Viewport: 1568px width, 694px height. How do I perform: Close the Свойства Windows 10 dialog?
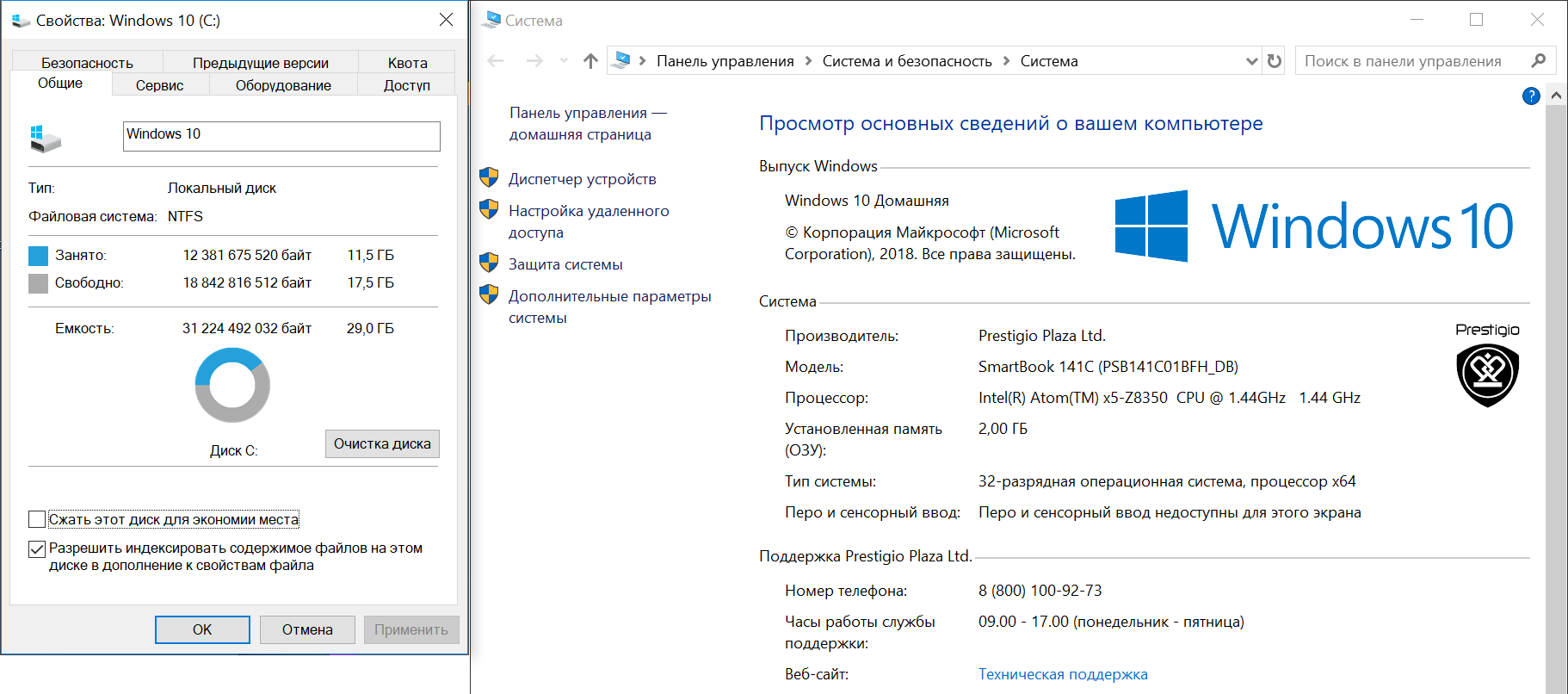coord(446,19)
